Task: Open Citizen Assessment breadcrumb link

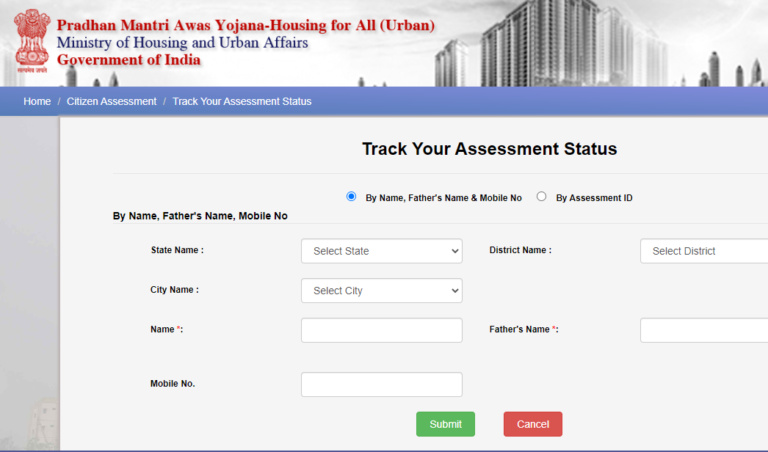Action: (x=112, y=101)
